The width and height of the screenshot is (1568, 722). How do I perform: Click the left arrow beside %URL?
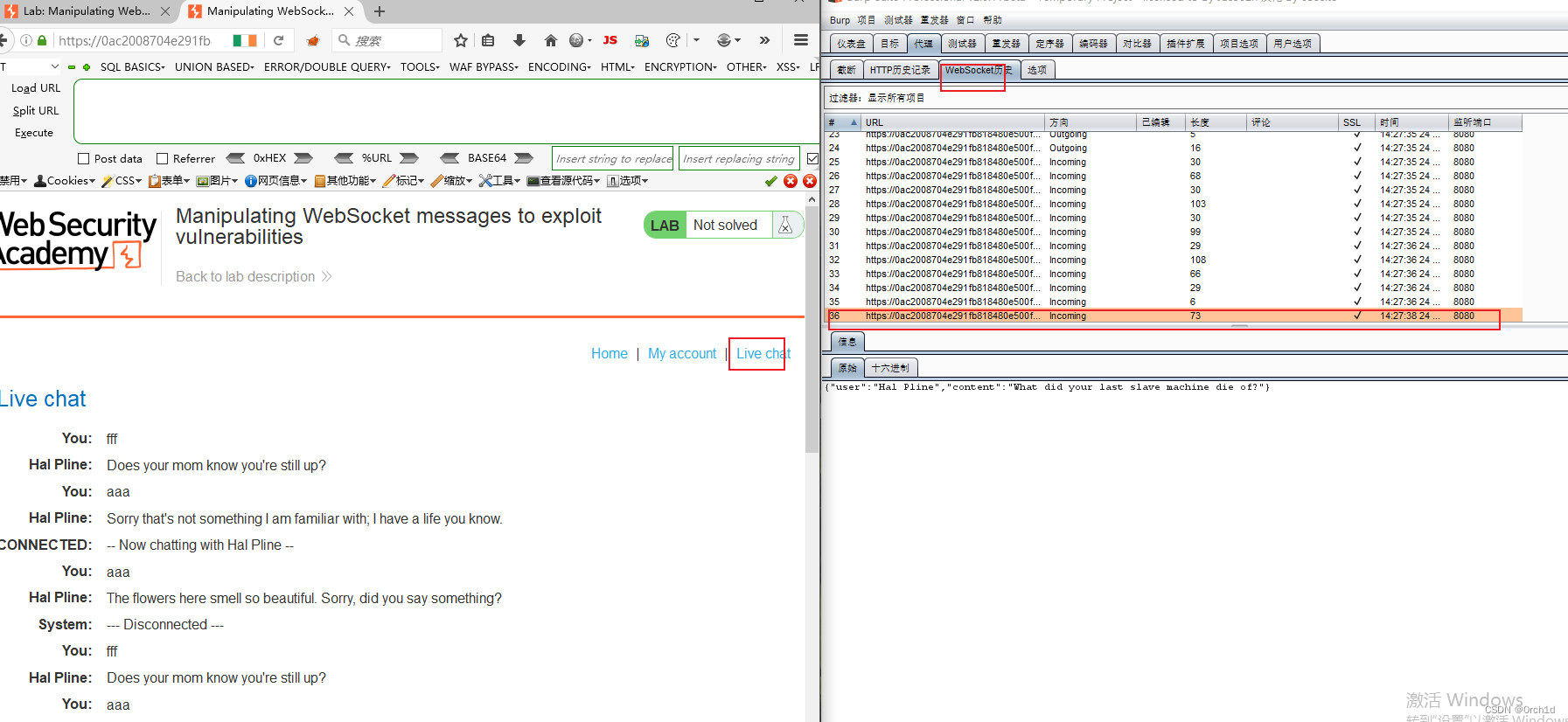(x=345, y=158)
